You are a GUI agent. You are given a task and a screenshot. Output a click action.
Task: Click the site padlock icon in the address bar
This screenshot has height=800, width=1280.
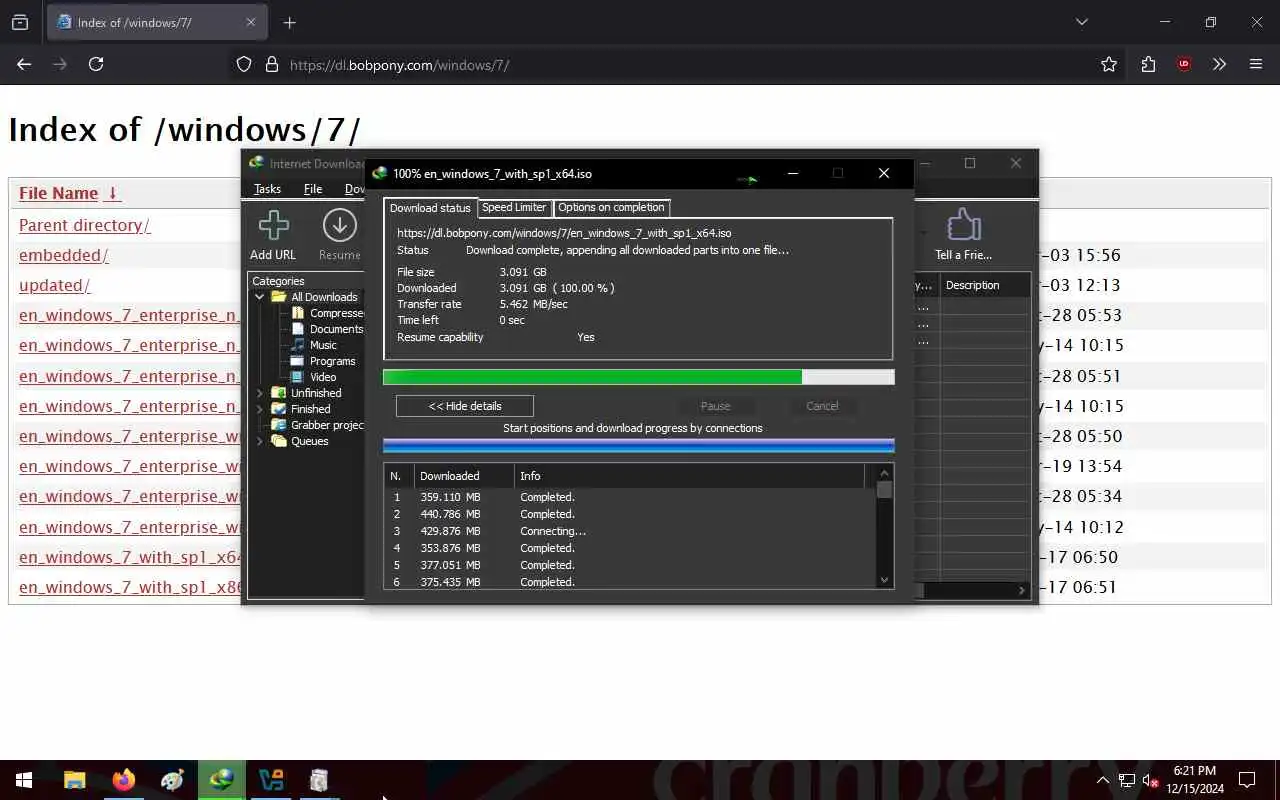click(271, 64)
